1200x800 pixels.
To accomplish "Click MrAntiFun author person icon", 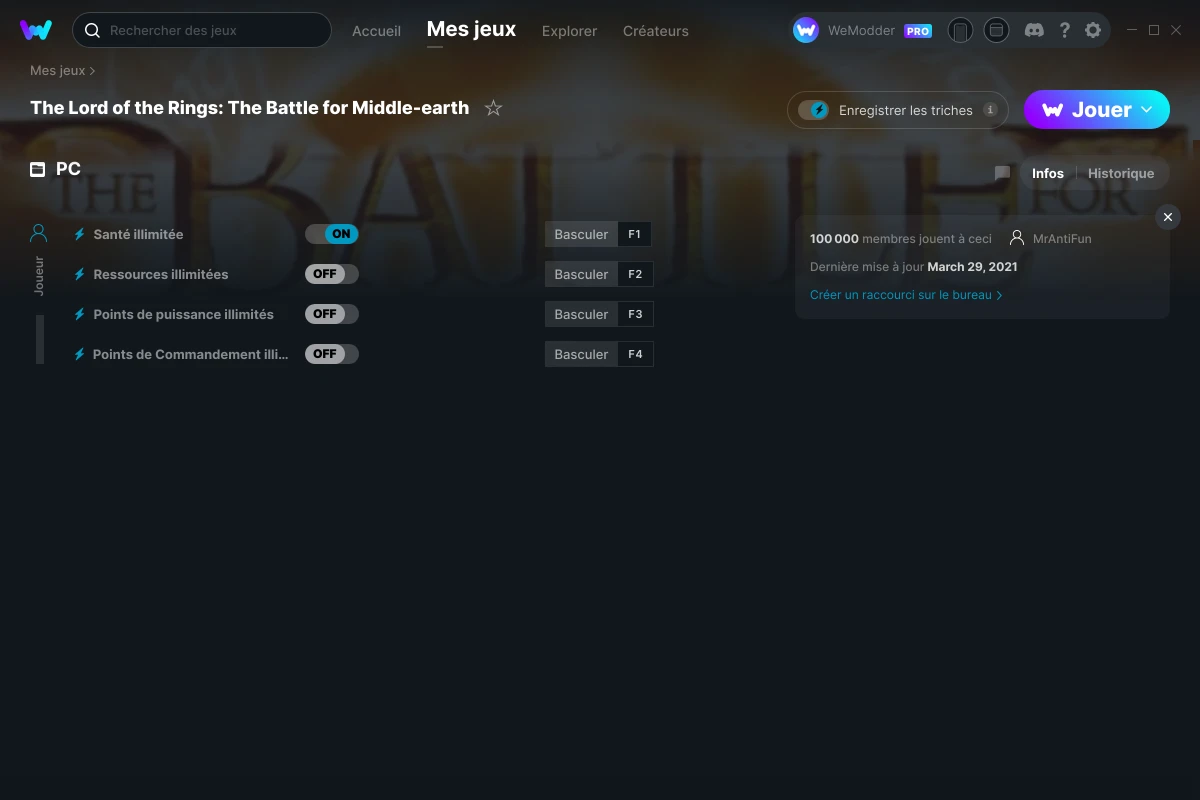I will click(1017, 238).
